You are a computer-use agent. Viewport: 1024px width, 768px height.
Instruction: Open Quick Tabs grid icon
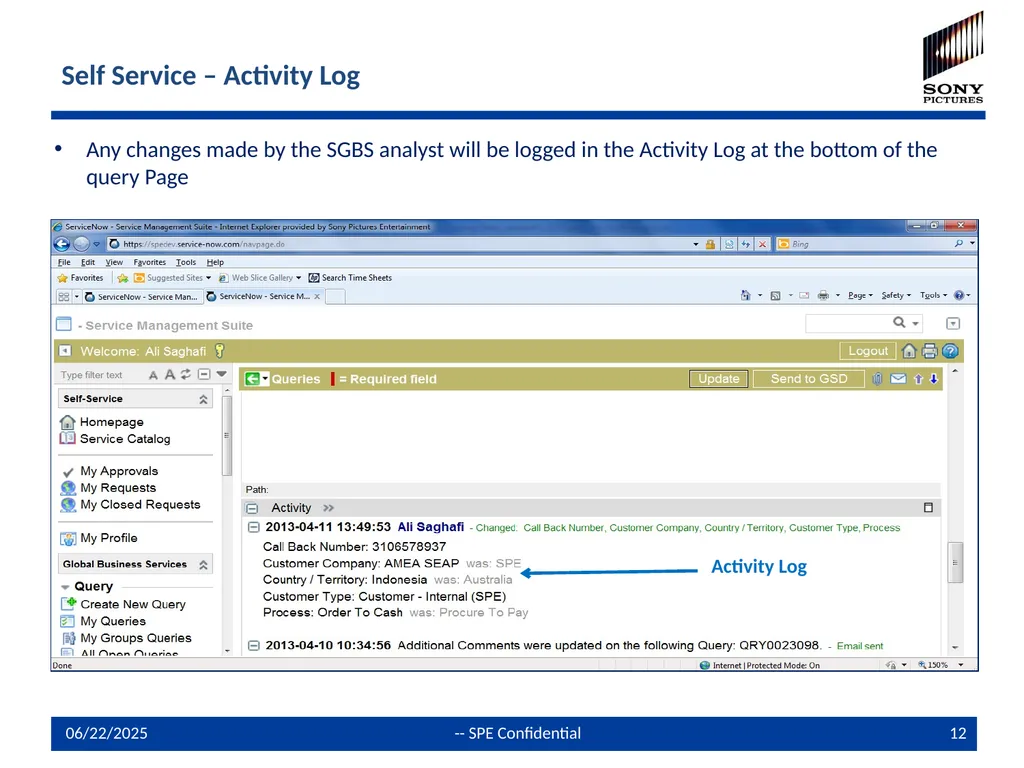(63, 296)
